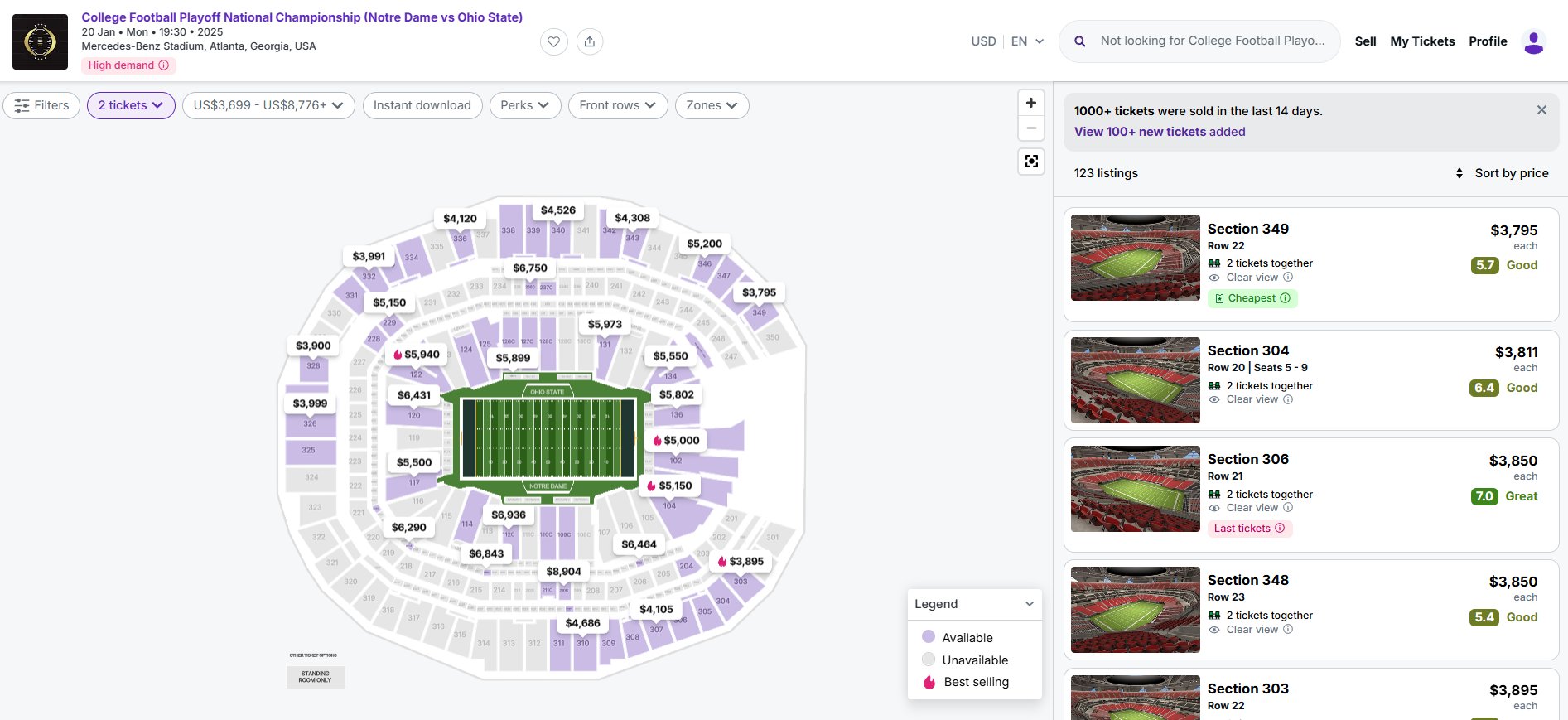Select the $4,105 map price marker
Image resolution: width=1568 pixels, height=720 pixels.
click(x=657, y=610)
